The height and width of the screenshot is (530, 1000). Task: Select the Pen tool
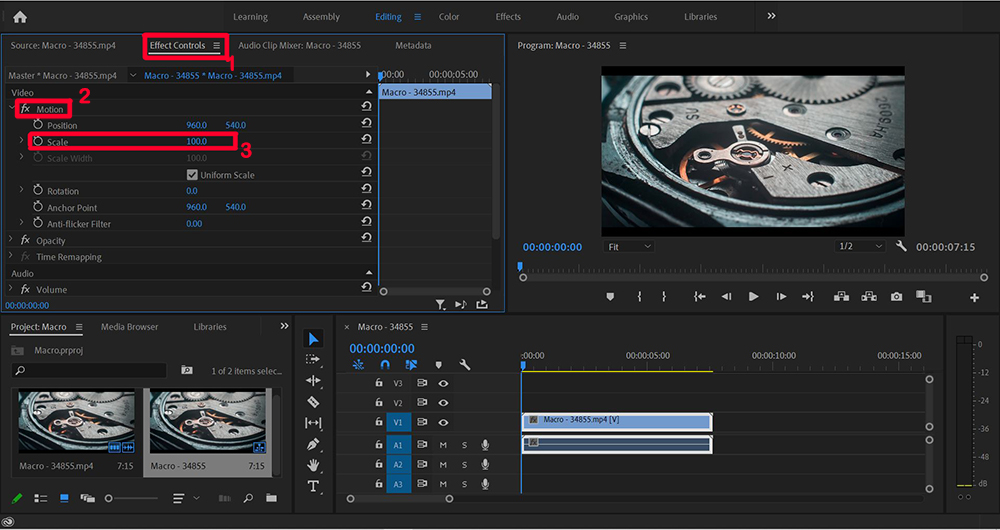tap(313, 444)
